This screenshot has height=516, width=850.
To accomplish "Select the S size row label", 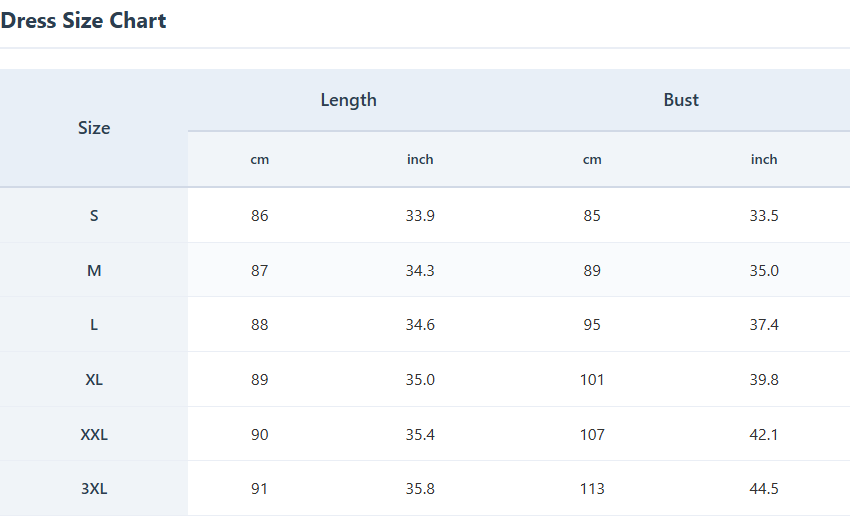I will click(x=94, y=215).
